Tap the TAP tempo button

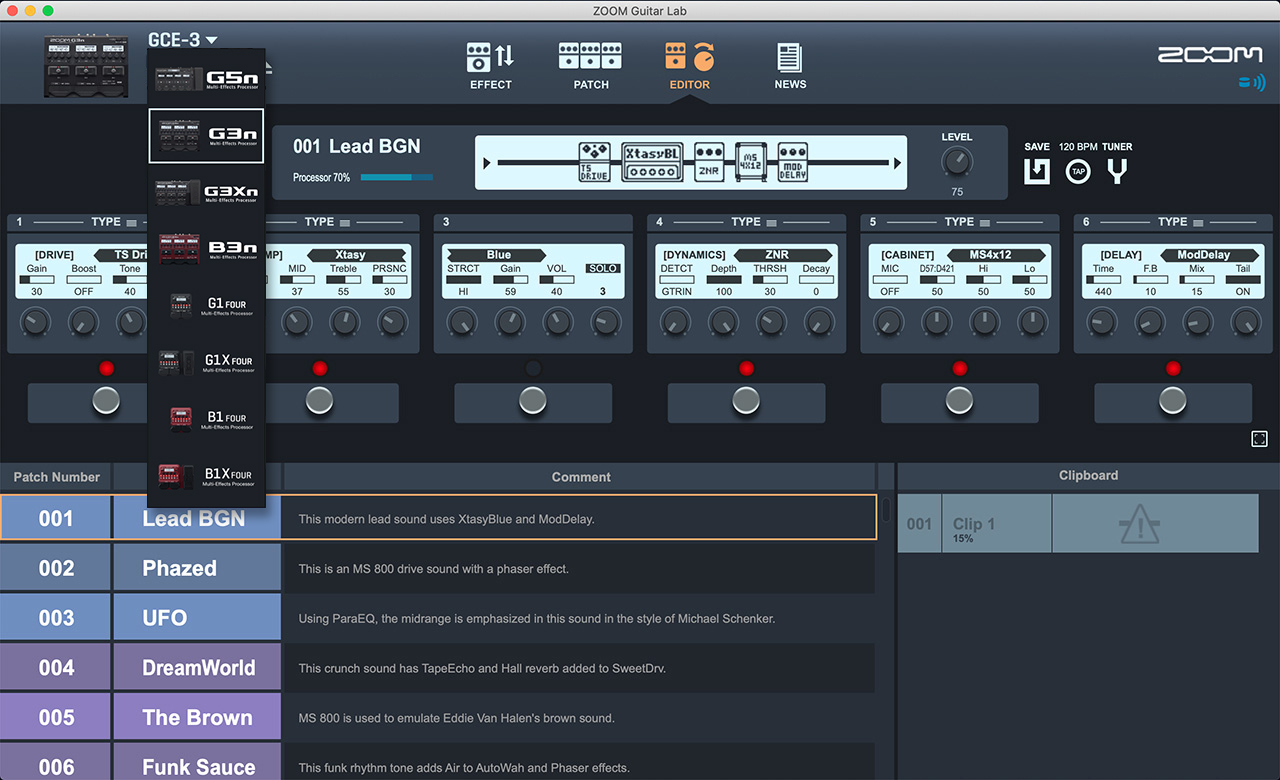[x=1077, y=171]
